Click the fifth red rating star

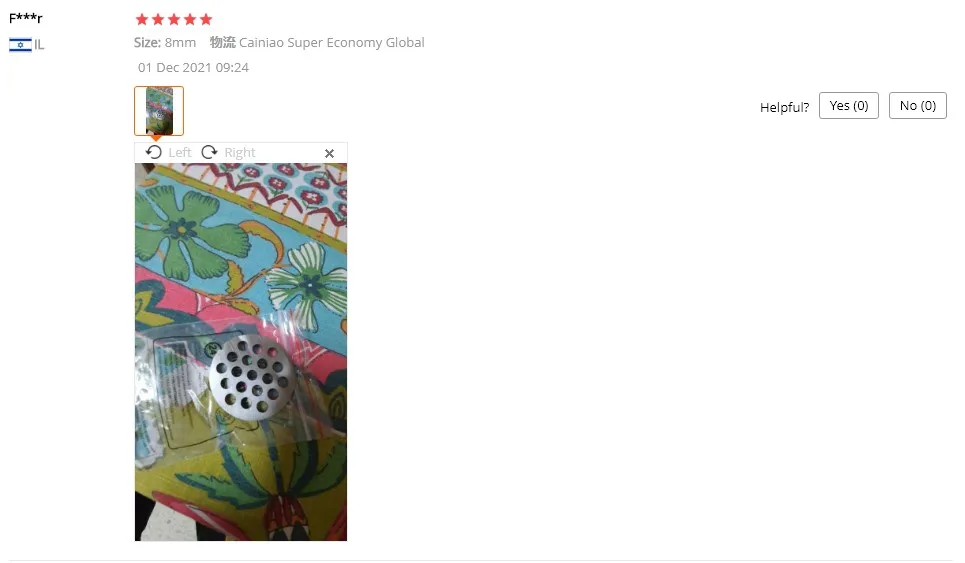(x=206, y=19)
